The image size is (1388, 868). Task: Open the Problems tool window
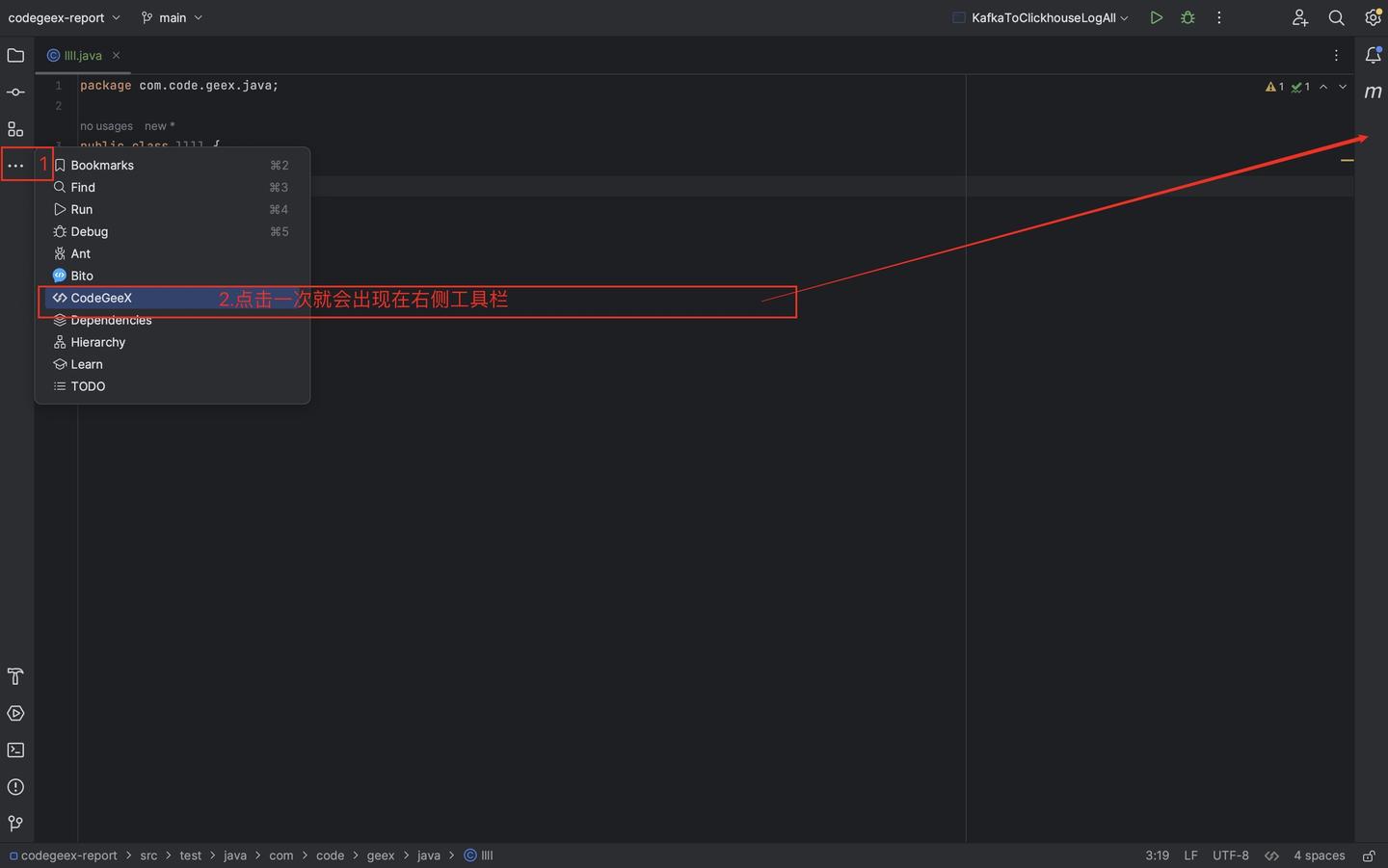click(15, 787)
